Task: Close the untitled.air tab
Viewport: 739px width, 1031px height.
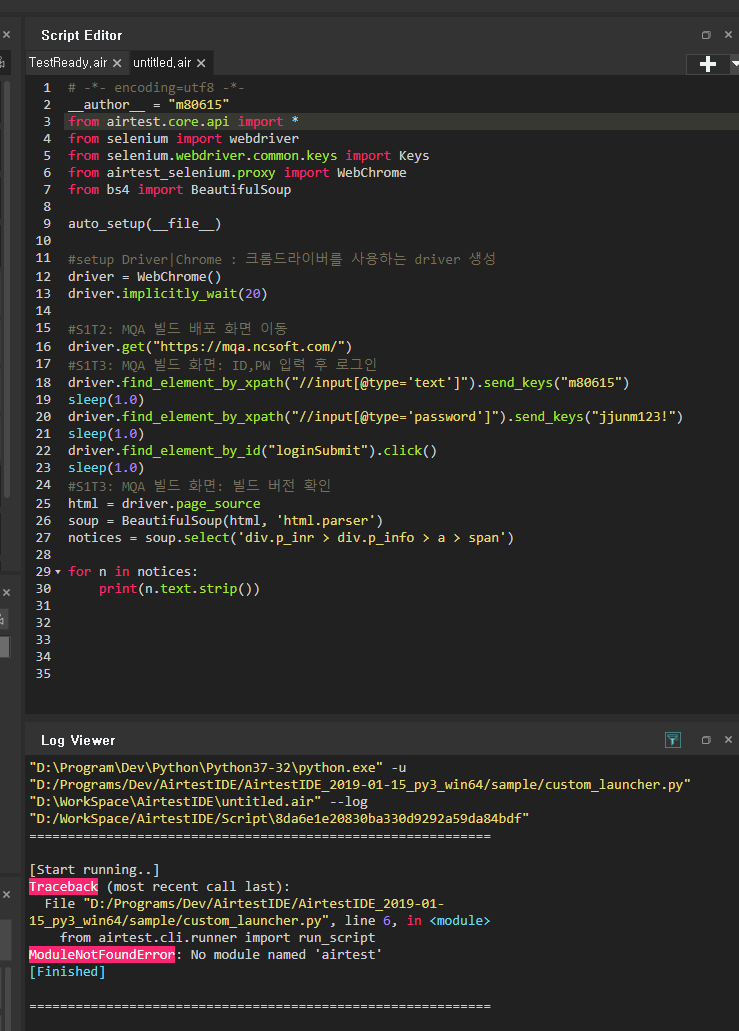Action: click(201, 63)
